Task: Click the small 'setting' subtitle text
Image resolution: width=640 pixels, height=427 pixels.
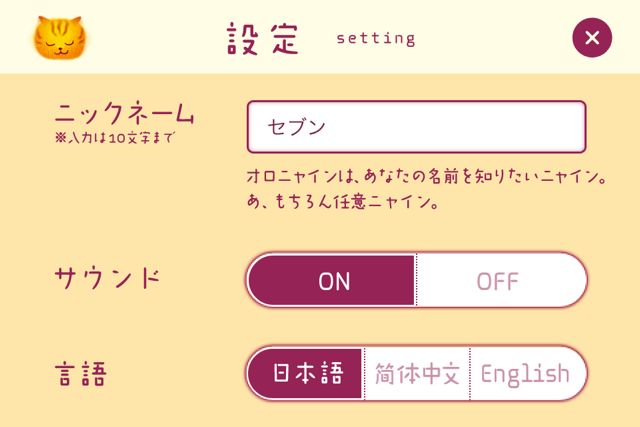Action: [376, 38]
